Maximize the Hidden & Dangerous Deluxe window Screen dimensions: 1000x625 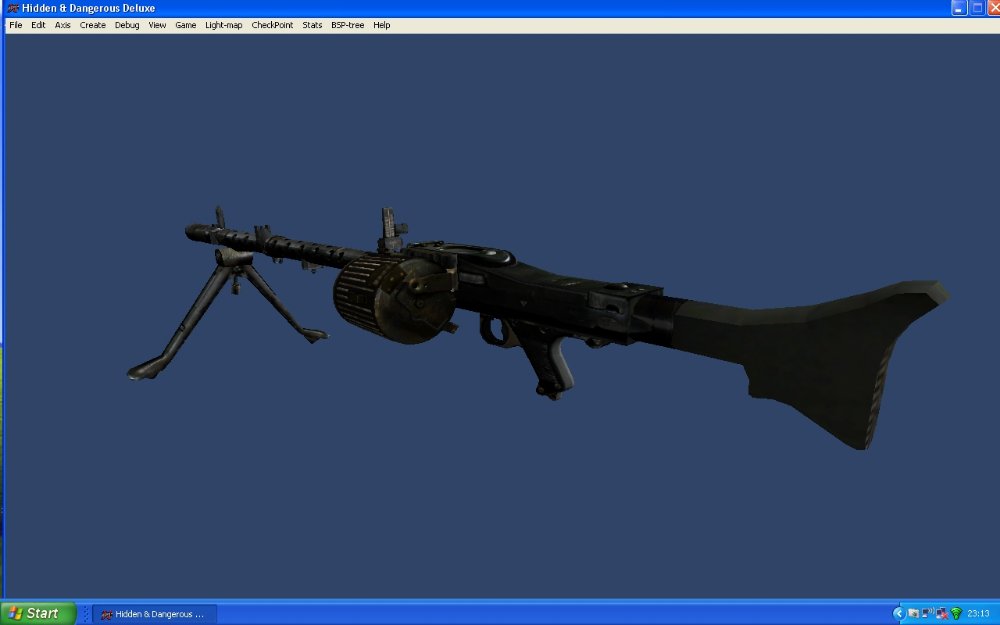[976, 8]
